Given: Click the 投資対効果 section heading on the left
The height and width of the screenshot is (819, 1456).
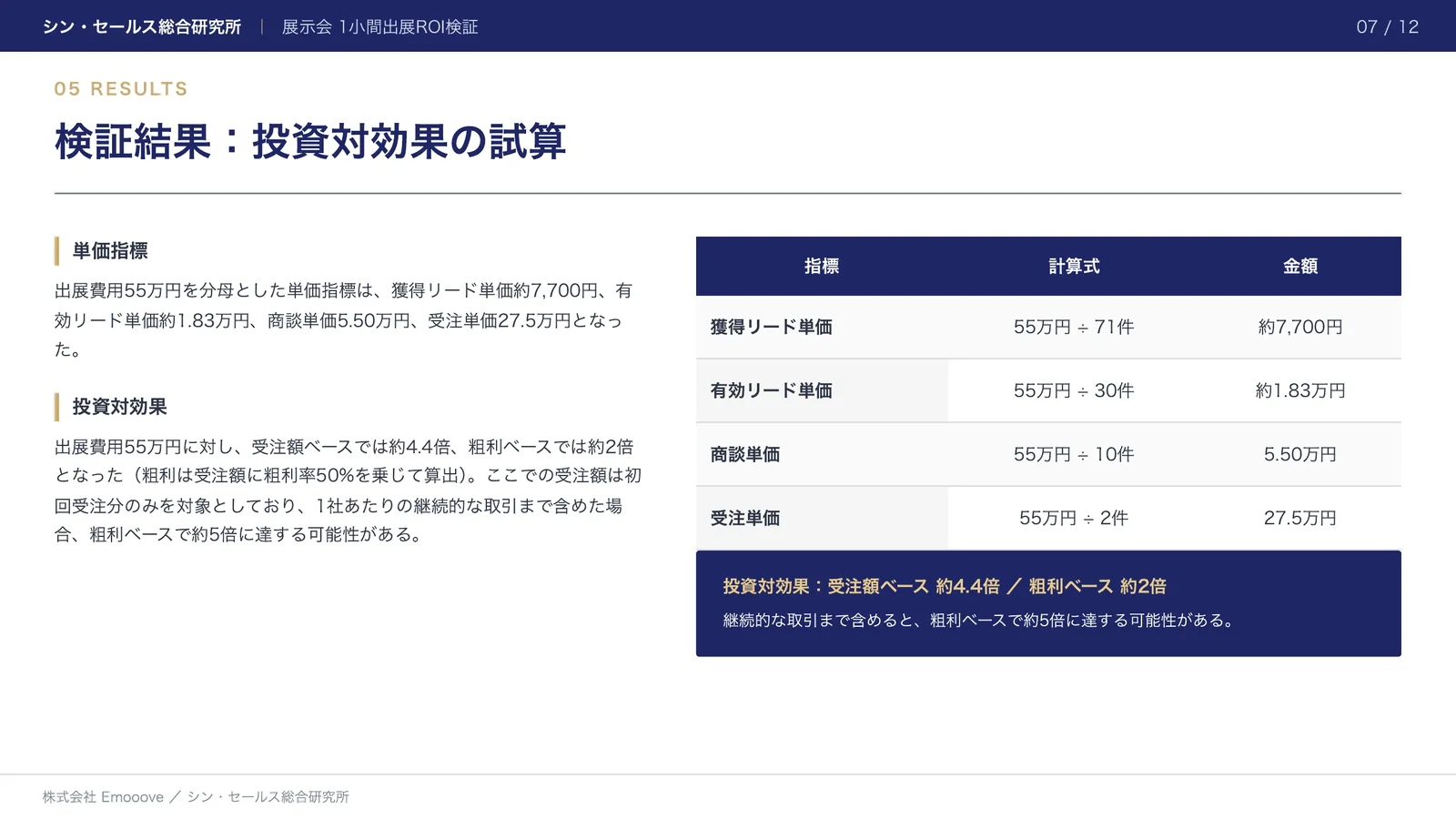Looking at the screenshot, I should [119, 406].
